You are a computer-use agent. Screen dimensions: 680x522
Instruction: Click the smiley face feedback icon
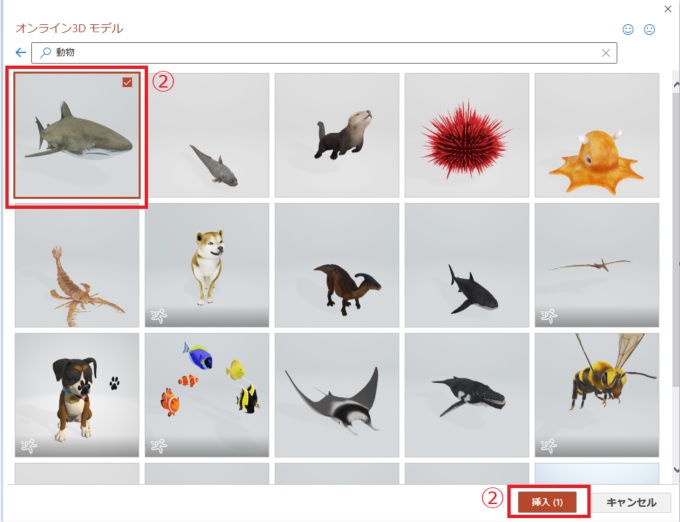coord(628,29)
